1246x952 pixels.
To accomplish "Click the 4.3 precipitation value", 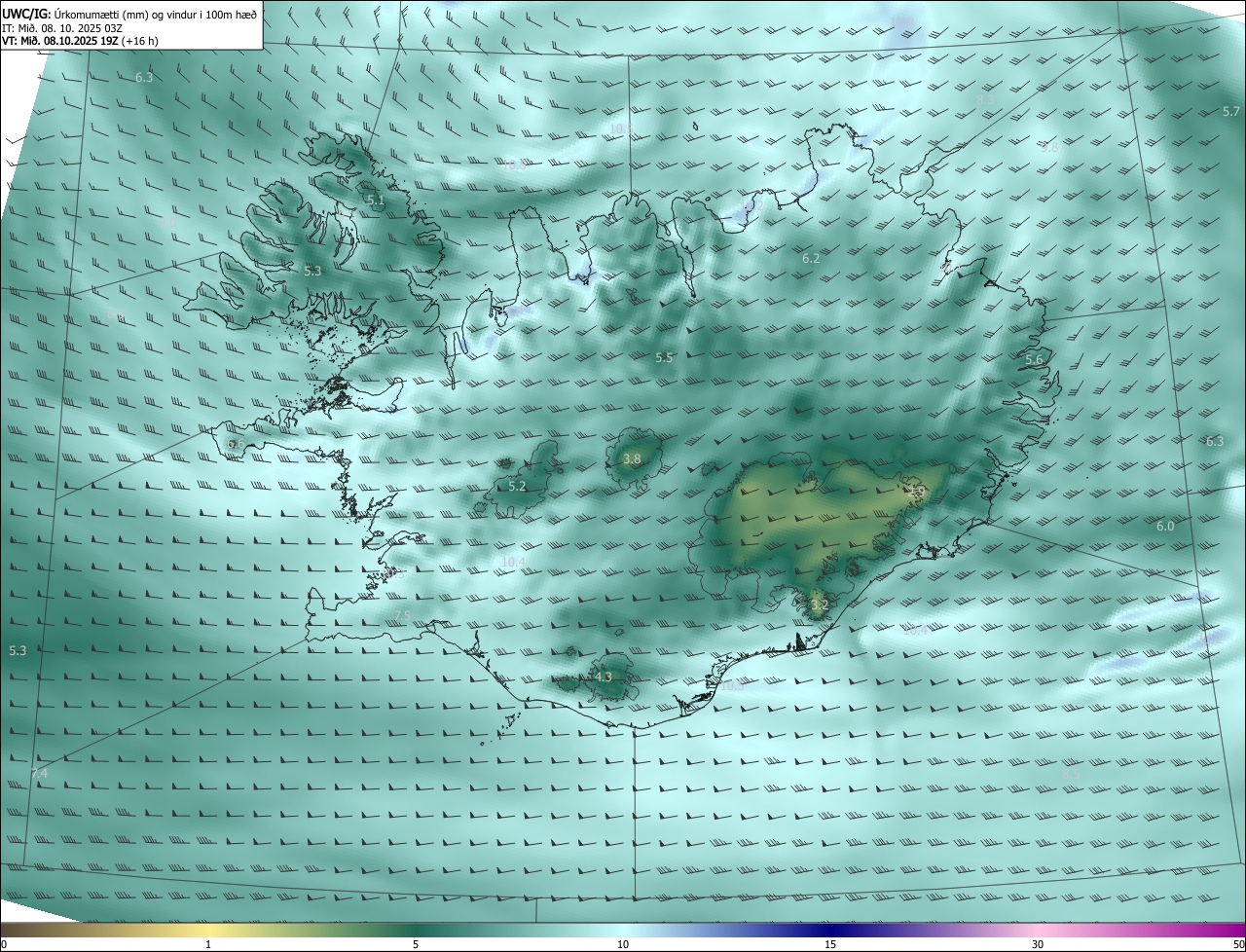I will point(604,677).
